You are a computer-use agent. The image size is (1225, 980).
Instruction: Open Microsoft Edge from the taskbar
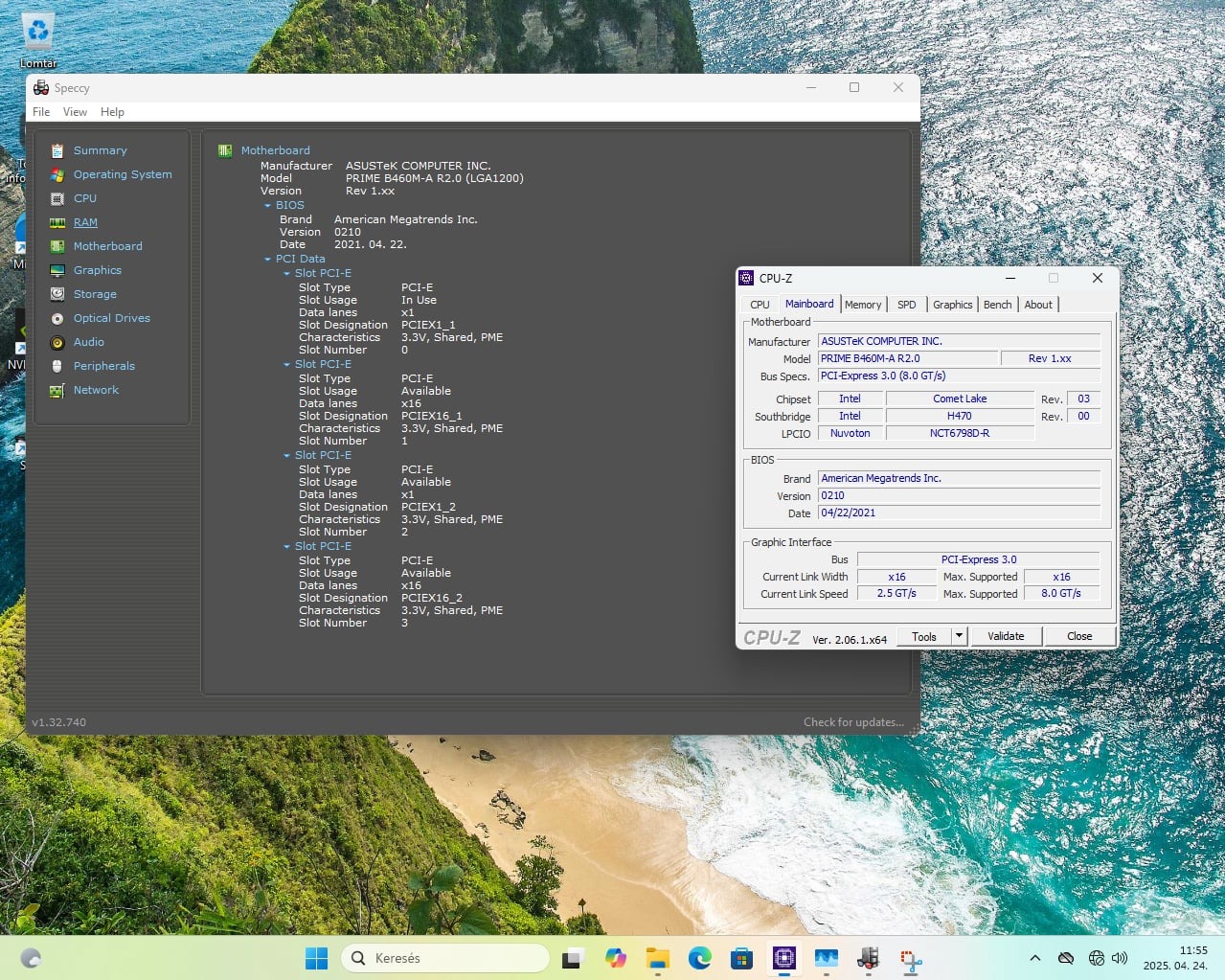[x=699, y=958]
